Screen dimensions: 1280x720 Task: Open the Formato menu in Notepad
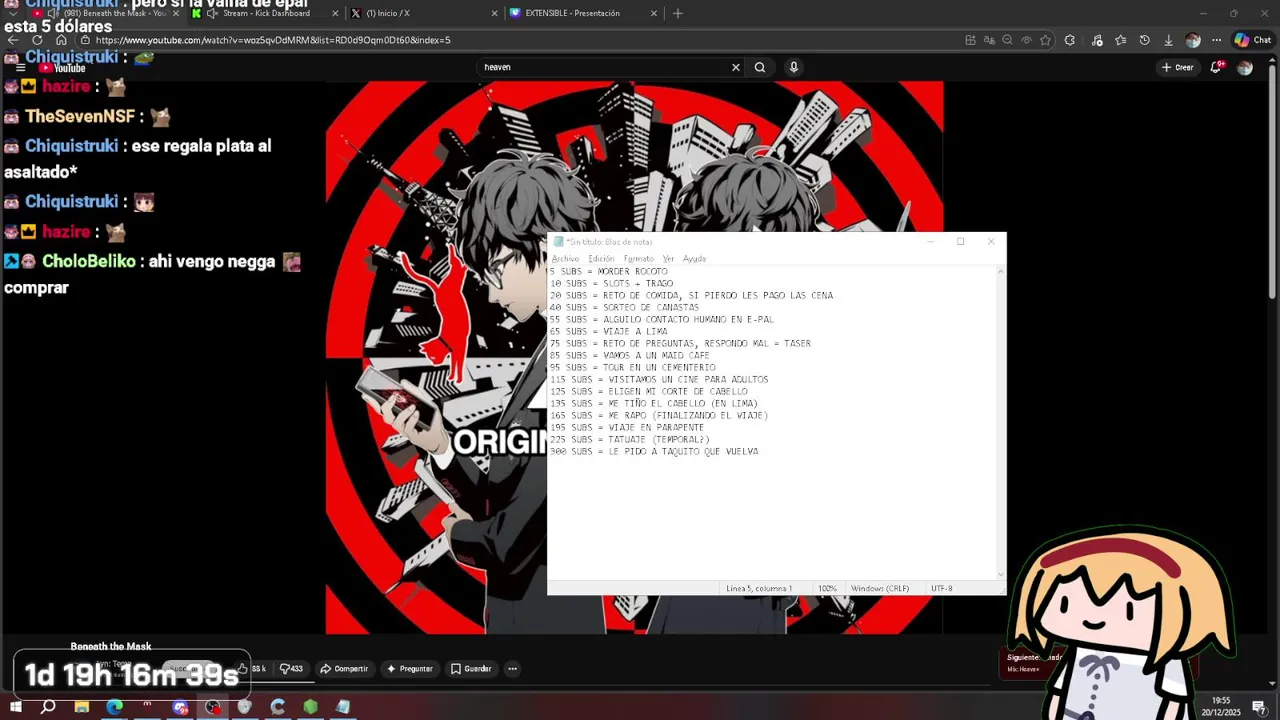coord(638,258)
